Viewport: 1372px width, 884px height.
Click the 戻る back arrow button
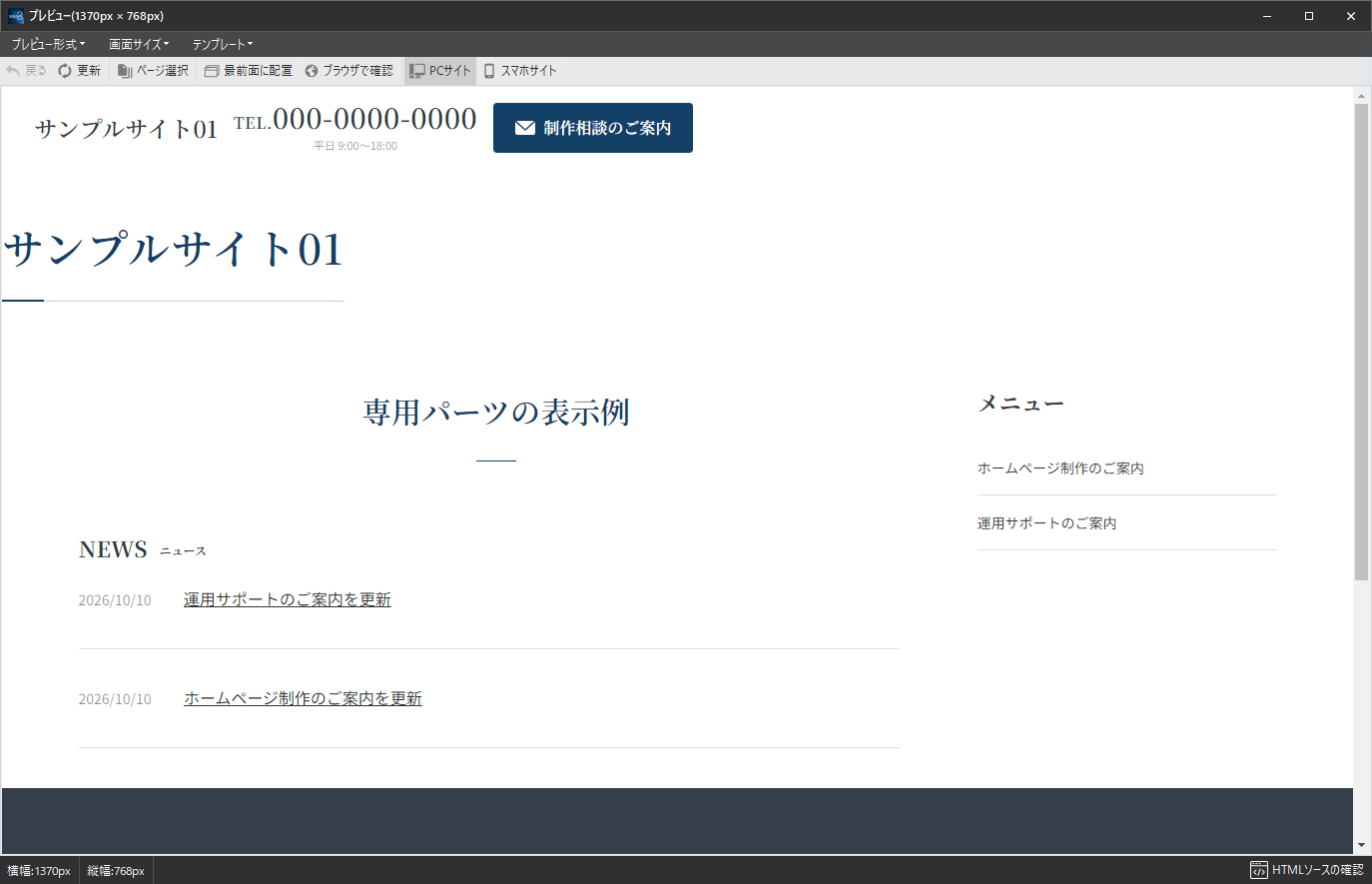(x=26, y=71)
